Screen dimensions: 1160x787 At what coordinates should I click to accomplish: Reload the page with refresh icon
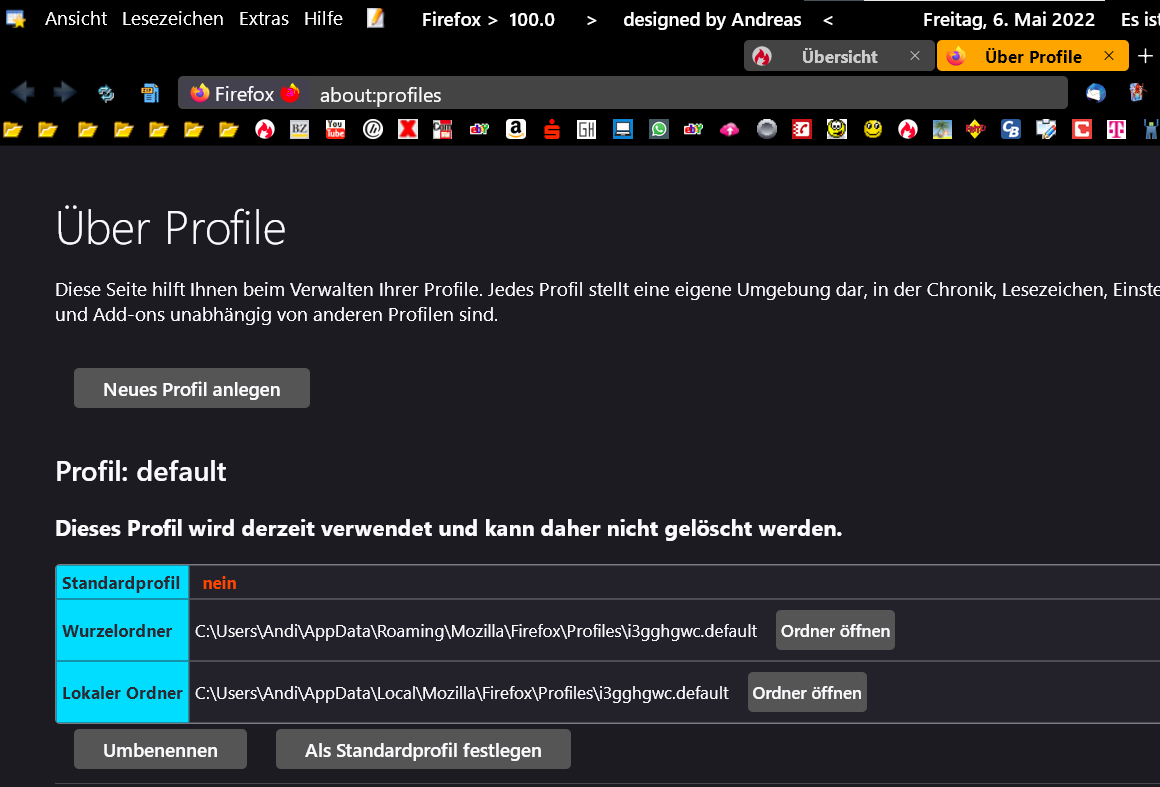107,93
